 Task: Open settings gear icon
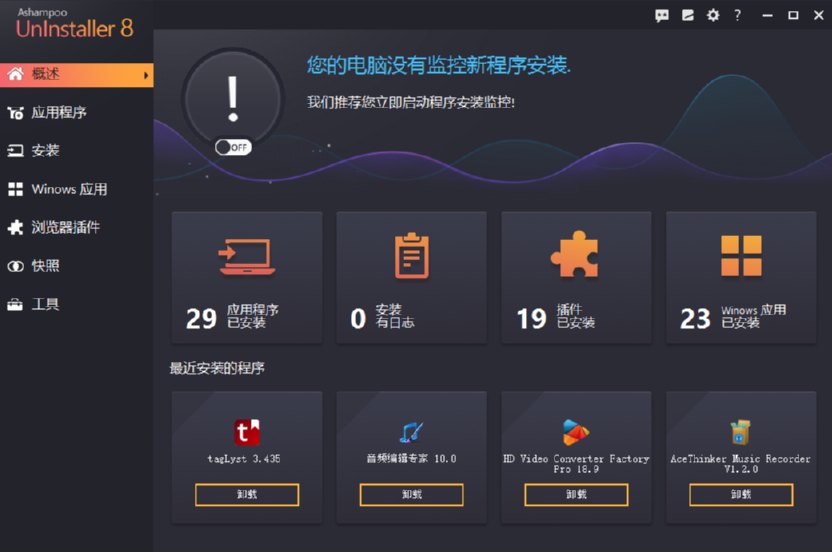point(713,15)
